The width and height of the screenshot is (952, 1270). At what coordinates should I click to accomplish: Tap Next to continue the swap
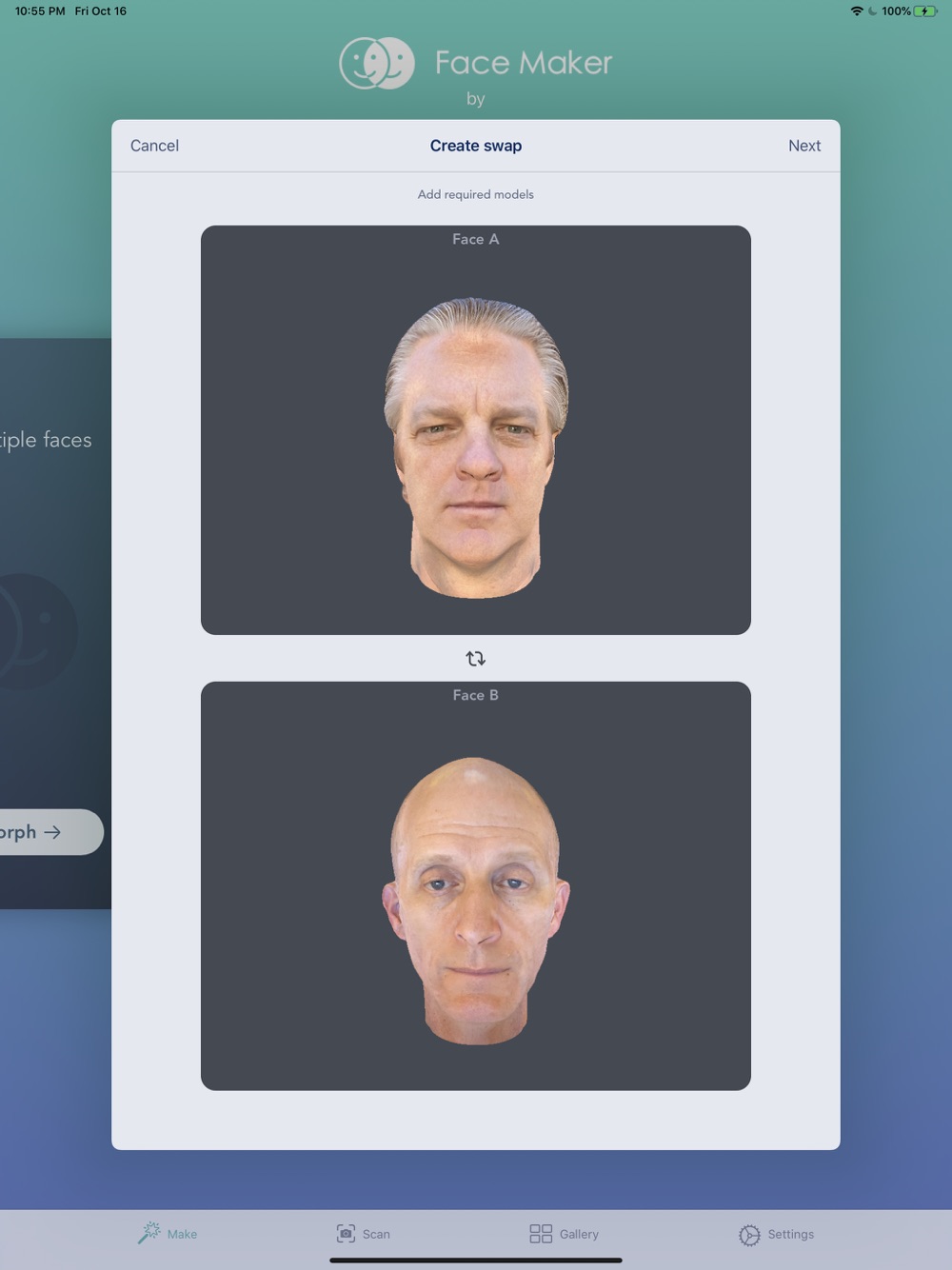tap(804, 146)
